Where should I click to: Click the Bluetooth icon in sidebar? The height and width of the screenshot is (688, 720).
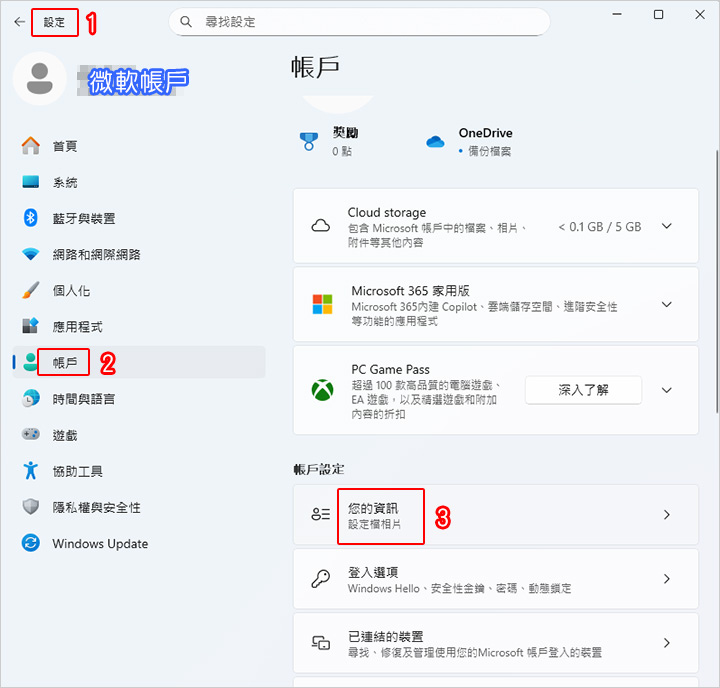point(31,218)
